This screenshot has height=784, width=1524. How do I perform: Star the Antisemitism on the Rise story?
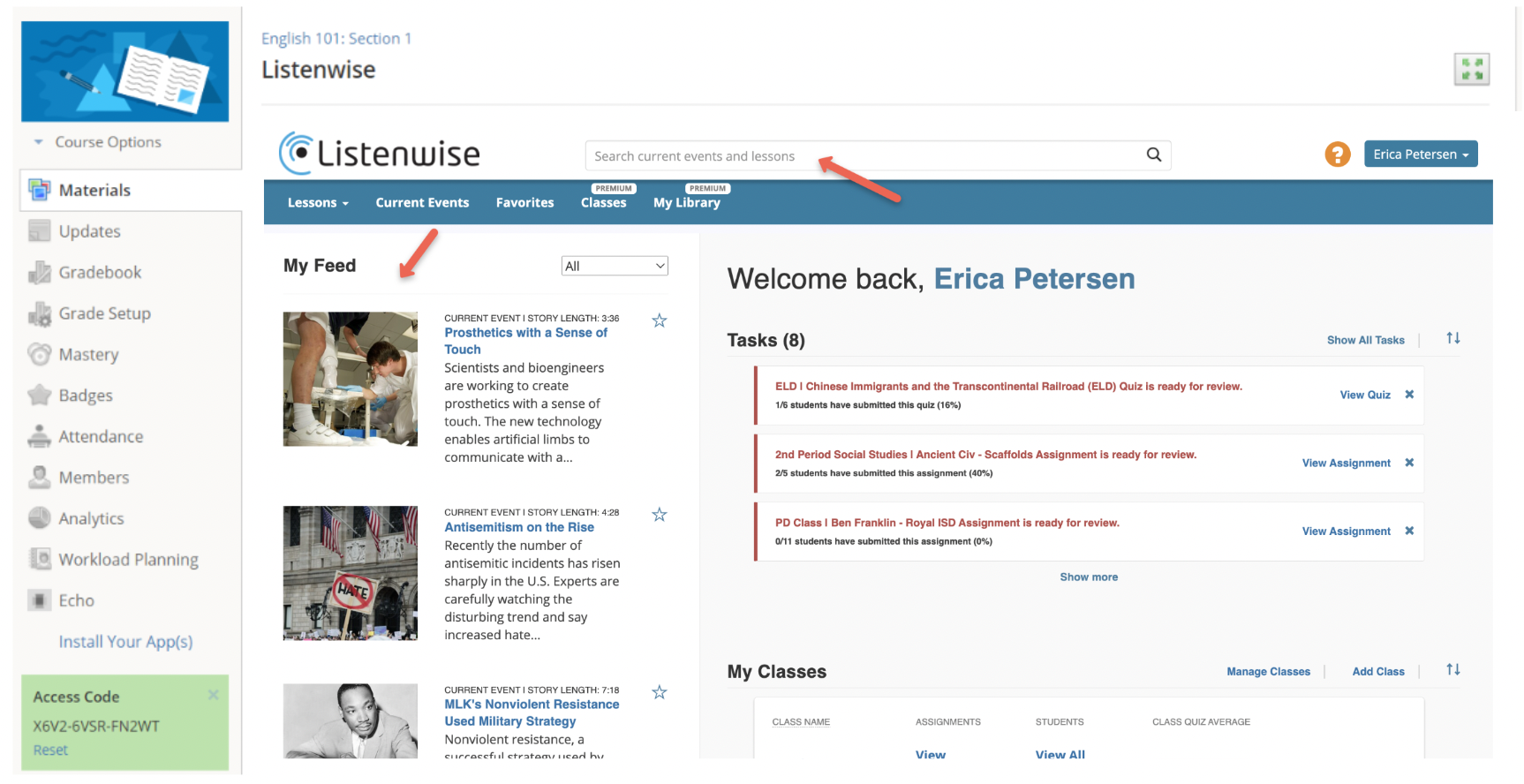659,515
